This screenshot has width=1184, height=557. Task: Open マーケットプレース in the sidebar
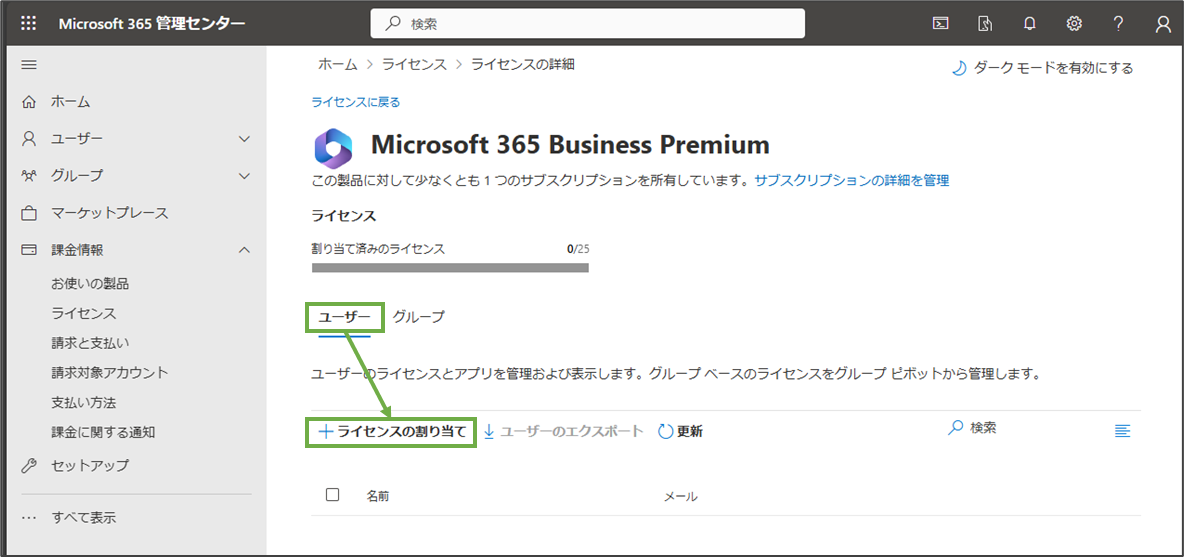(x=109, y=212)
